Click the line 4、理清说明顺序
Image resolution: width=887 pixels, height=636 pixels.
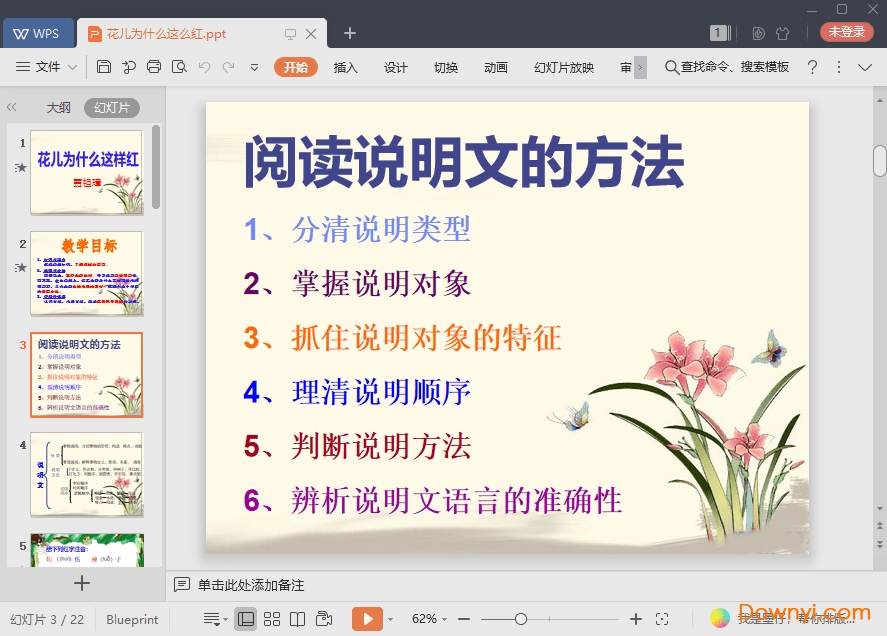tap(357, 392)
